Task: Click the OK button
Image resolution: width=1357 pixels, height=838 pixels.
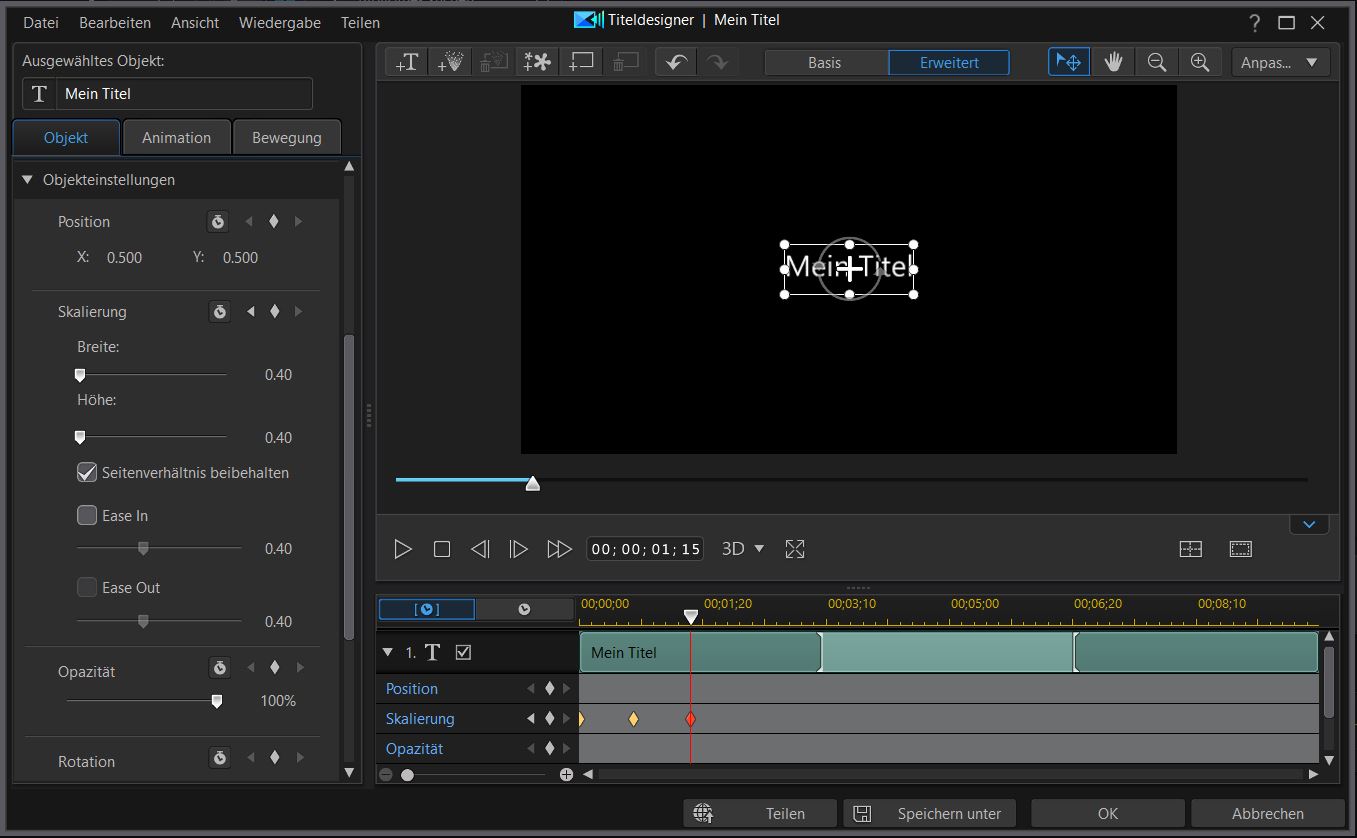Action: 1106,813
